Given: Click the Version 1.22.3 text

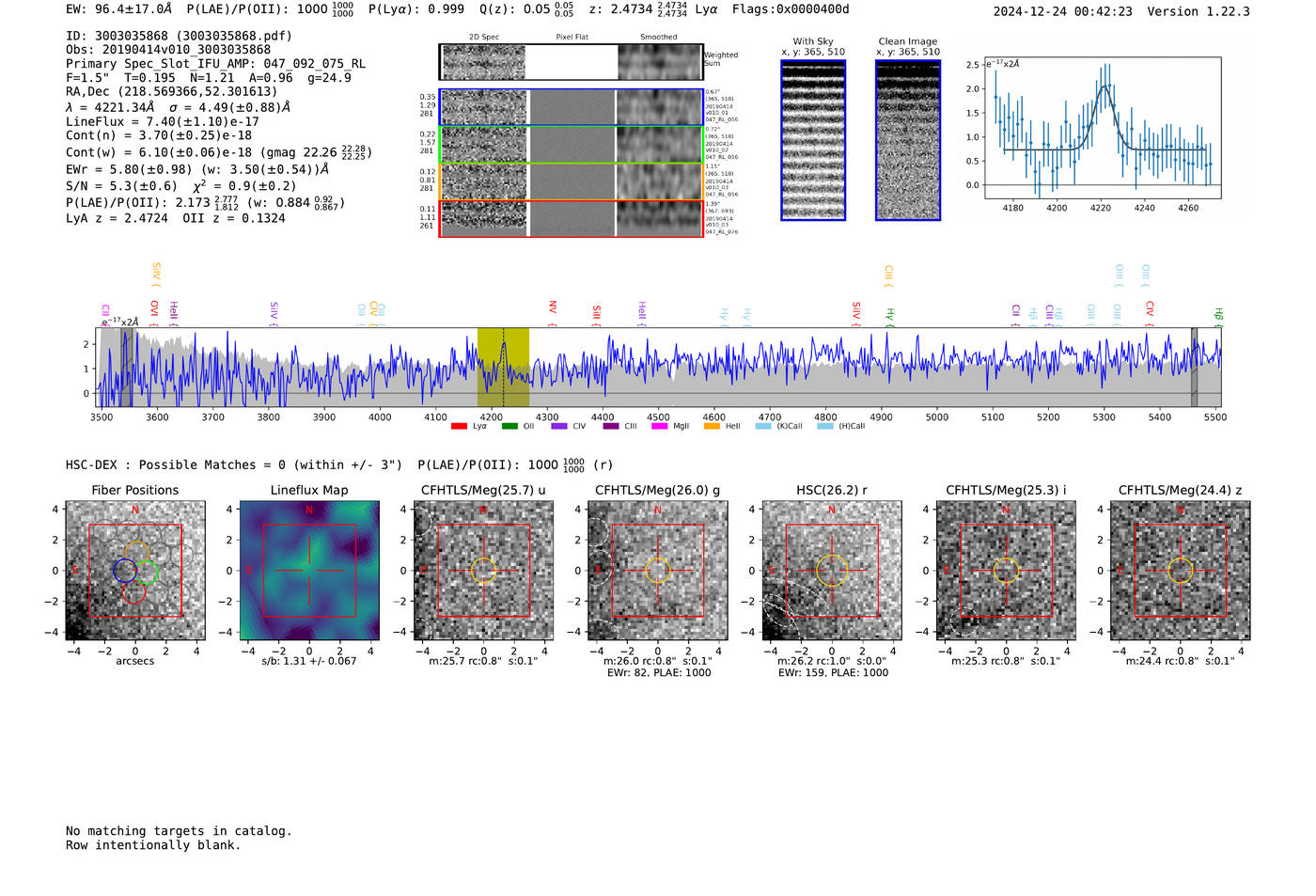Looking at the screenshot, I should pos(1198,11).
